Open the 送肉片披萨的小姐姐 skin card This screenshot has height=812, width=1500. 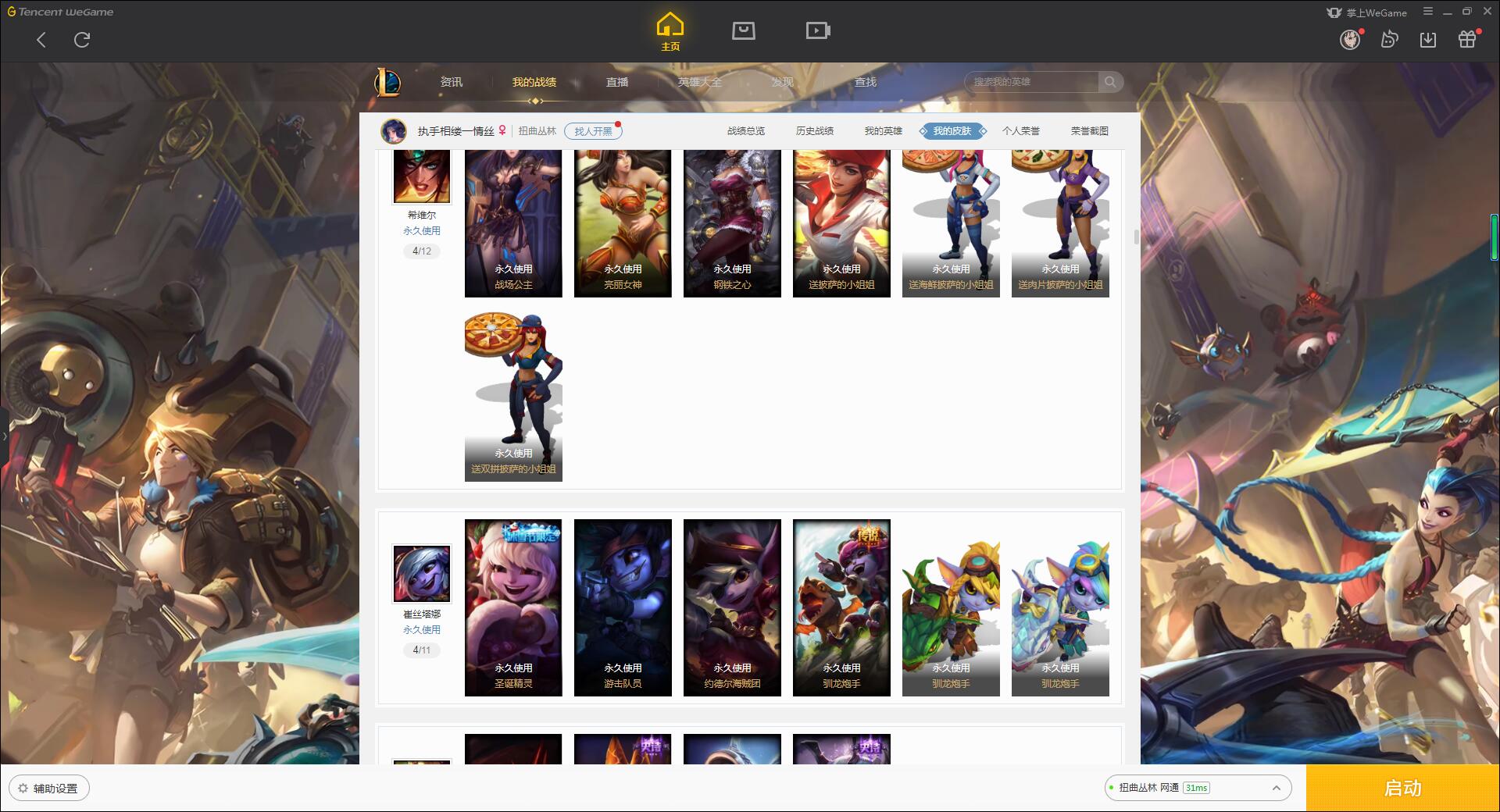pyautogui.click(x=1060, y=223)
